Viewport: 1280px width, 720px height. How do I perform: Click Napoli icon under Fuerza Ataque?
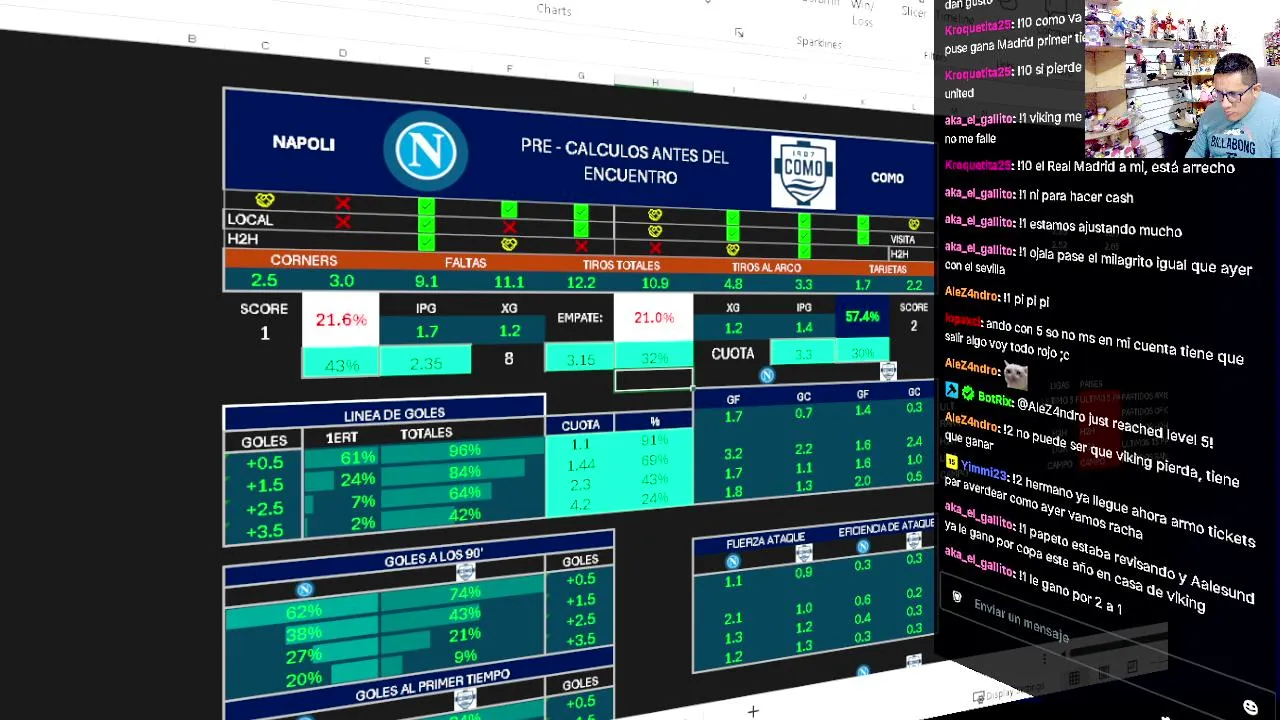pos(733,562)
